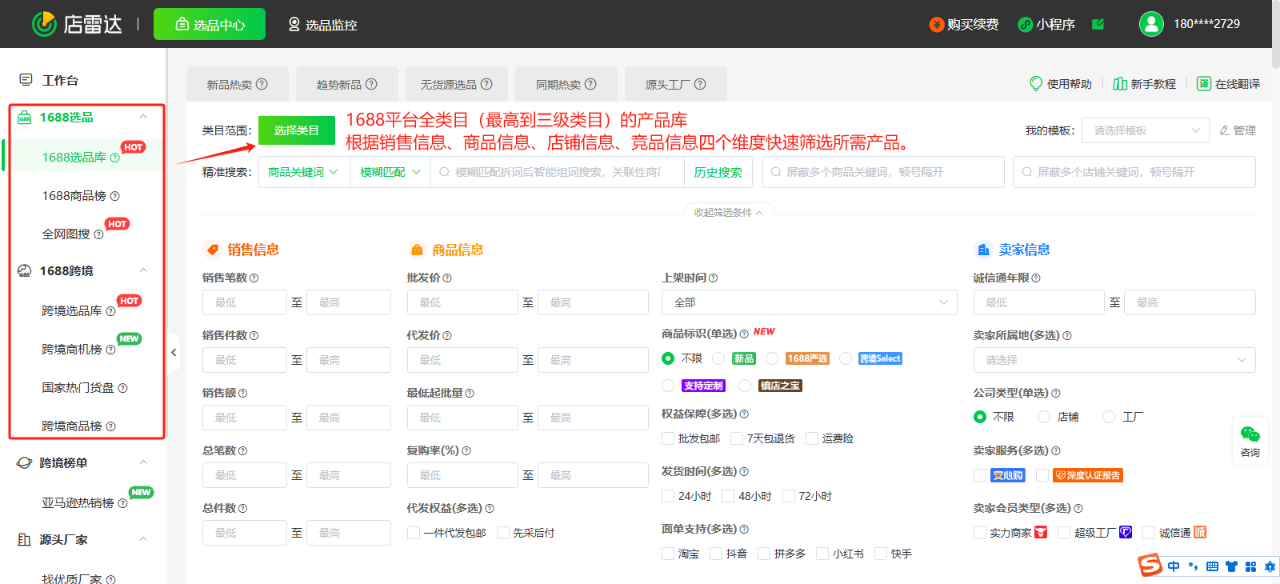Open the 上架时间 全部 dropdown
Screen dimensions: 1280x584
(809, 302)
